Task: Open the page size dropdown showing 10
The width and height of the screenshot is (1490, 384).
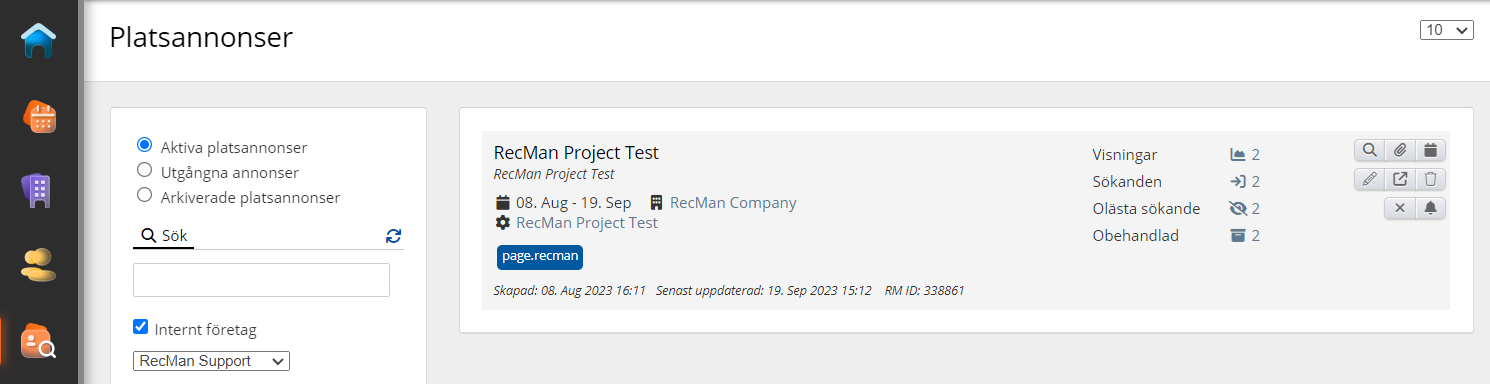Action: pyautogui.click(x=1447, y=30)
